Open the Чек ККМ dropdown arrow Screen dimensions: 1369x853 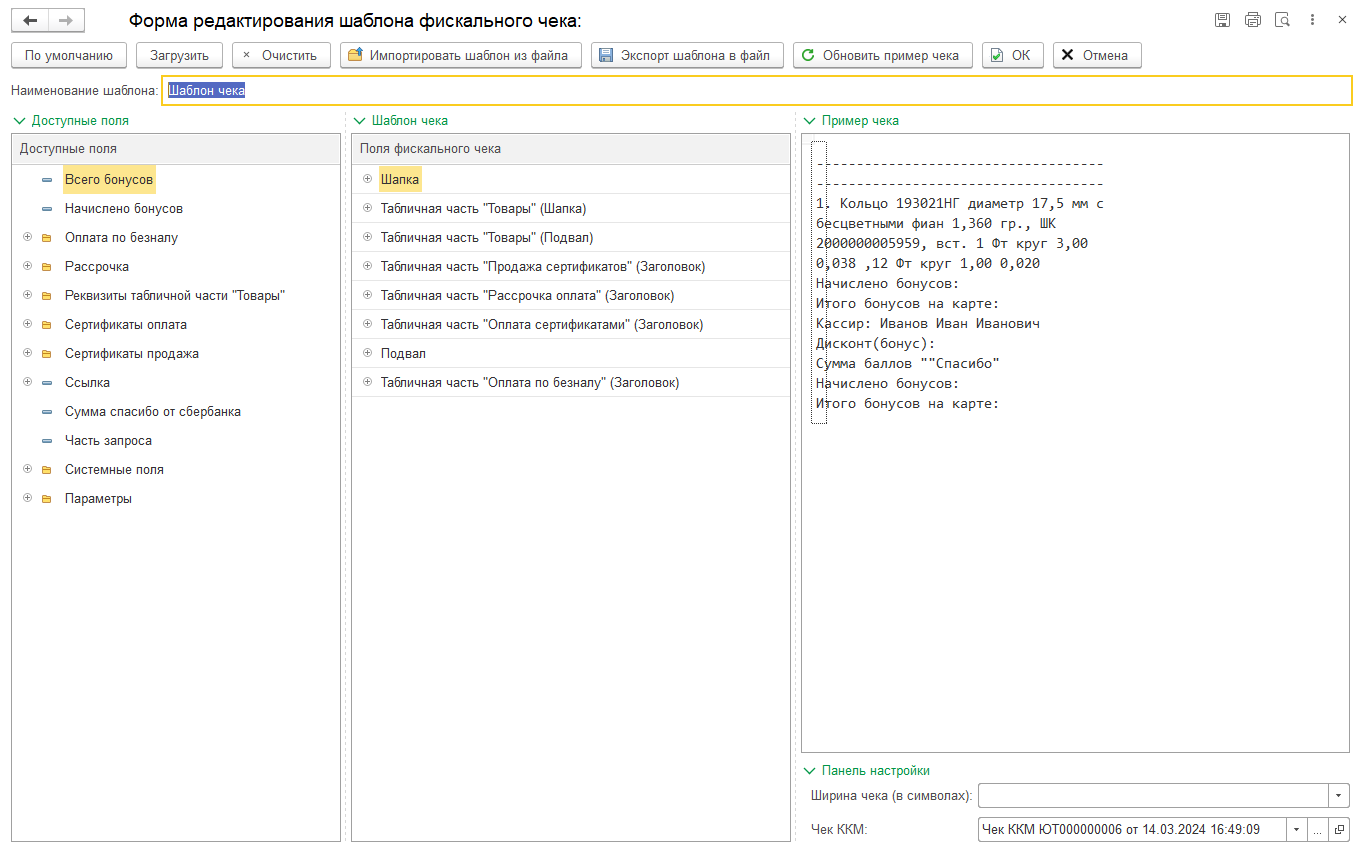tap(1297, 829)
